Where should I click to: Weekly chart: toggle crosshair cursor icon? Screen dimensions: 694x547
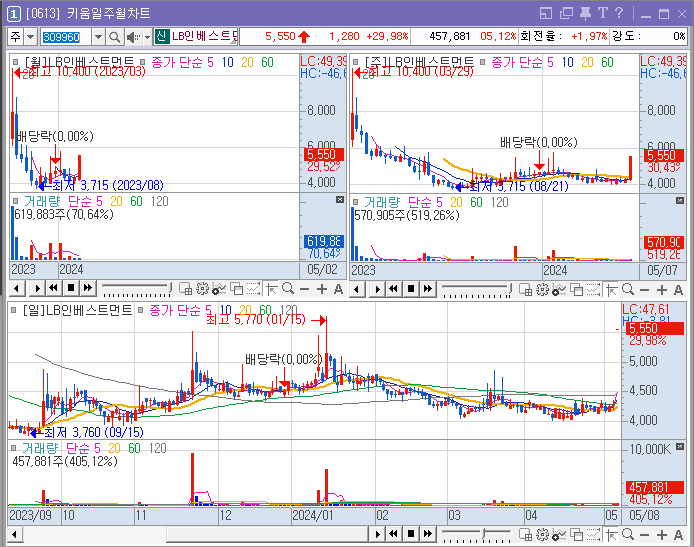(611, 290)
